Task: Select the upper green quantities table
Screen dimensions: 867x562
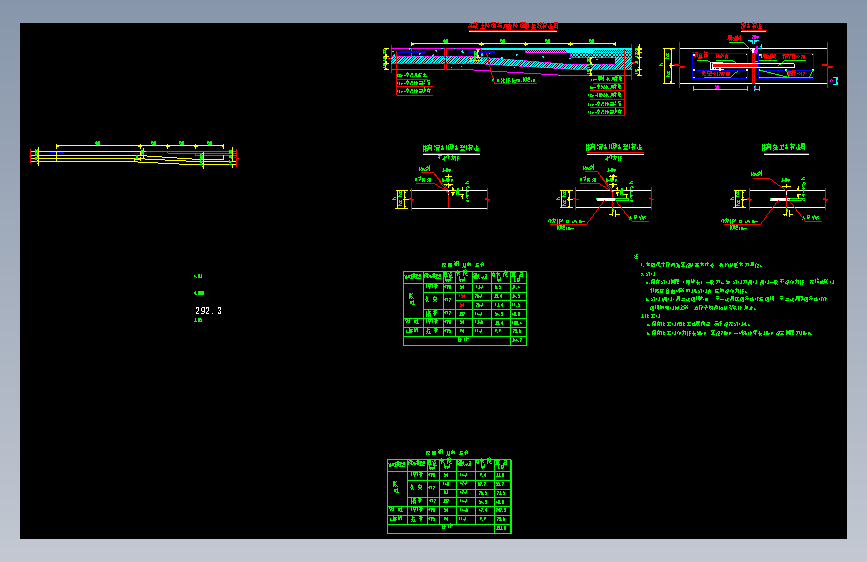Action: click(465, 308)
